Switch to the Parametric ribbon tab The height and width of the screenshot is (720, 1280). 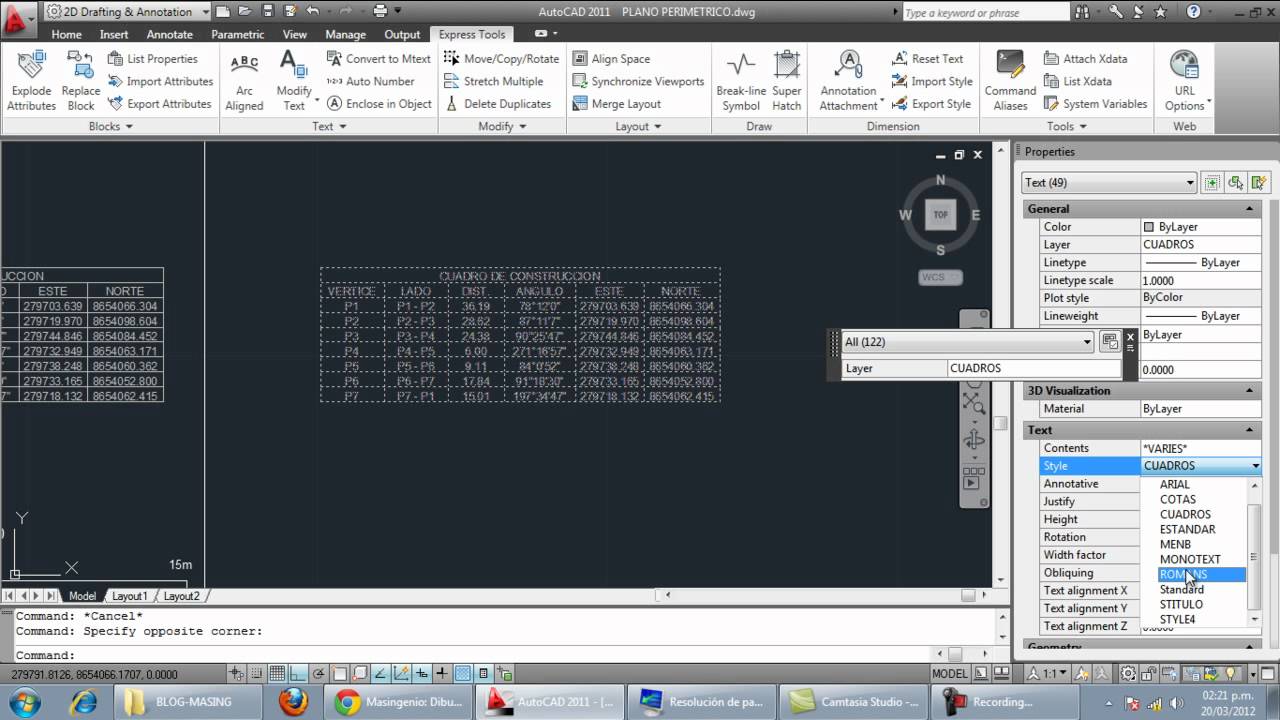[x=237, y=33]
